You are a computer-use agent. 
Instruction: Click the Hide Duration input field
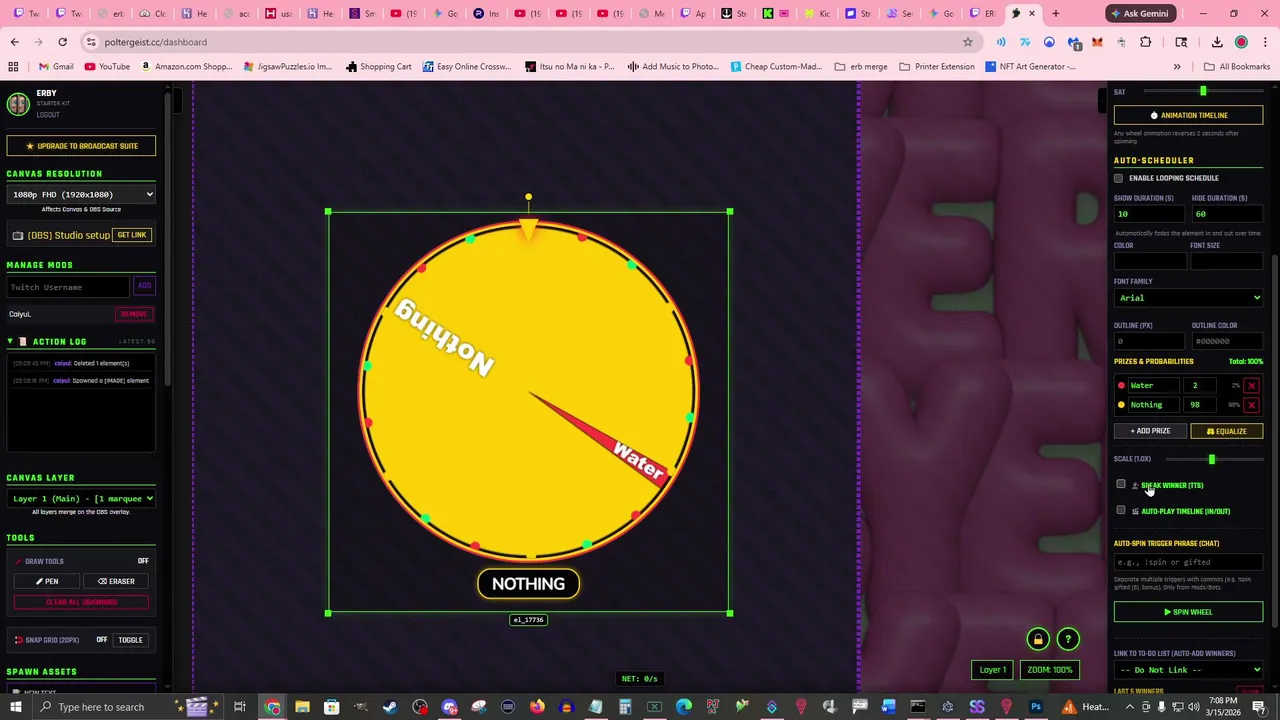(1227, 214)
